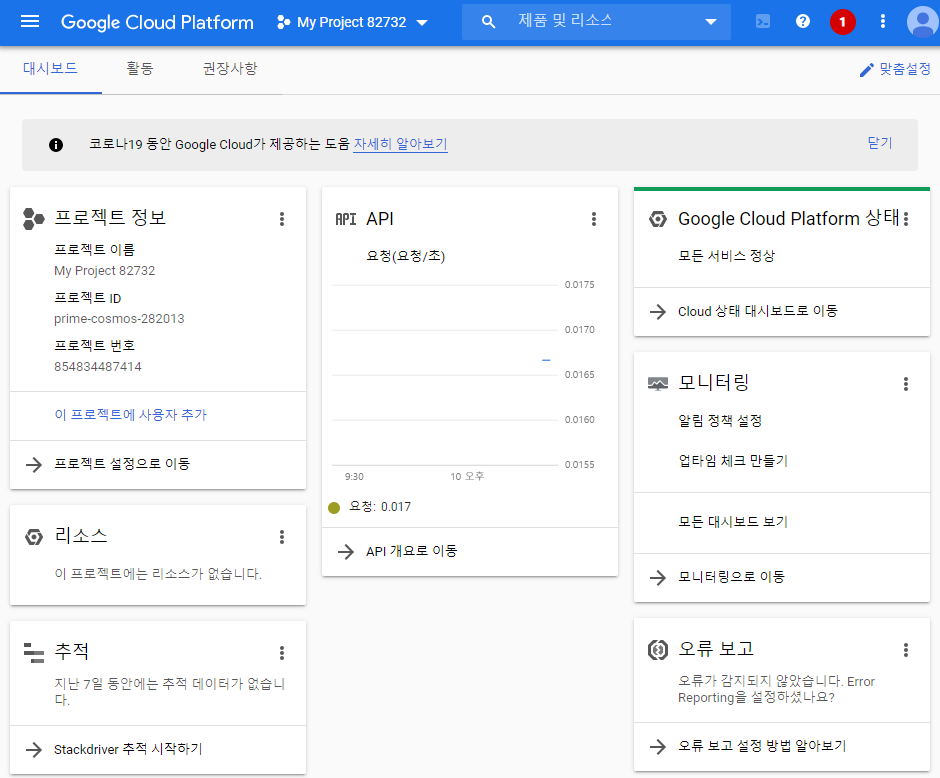Select the 대시보드 tab
This screenshot has width=940, height=778.
50,68
